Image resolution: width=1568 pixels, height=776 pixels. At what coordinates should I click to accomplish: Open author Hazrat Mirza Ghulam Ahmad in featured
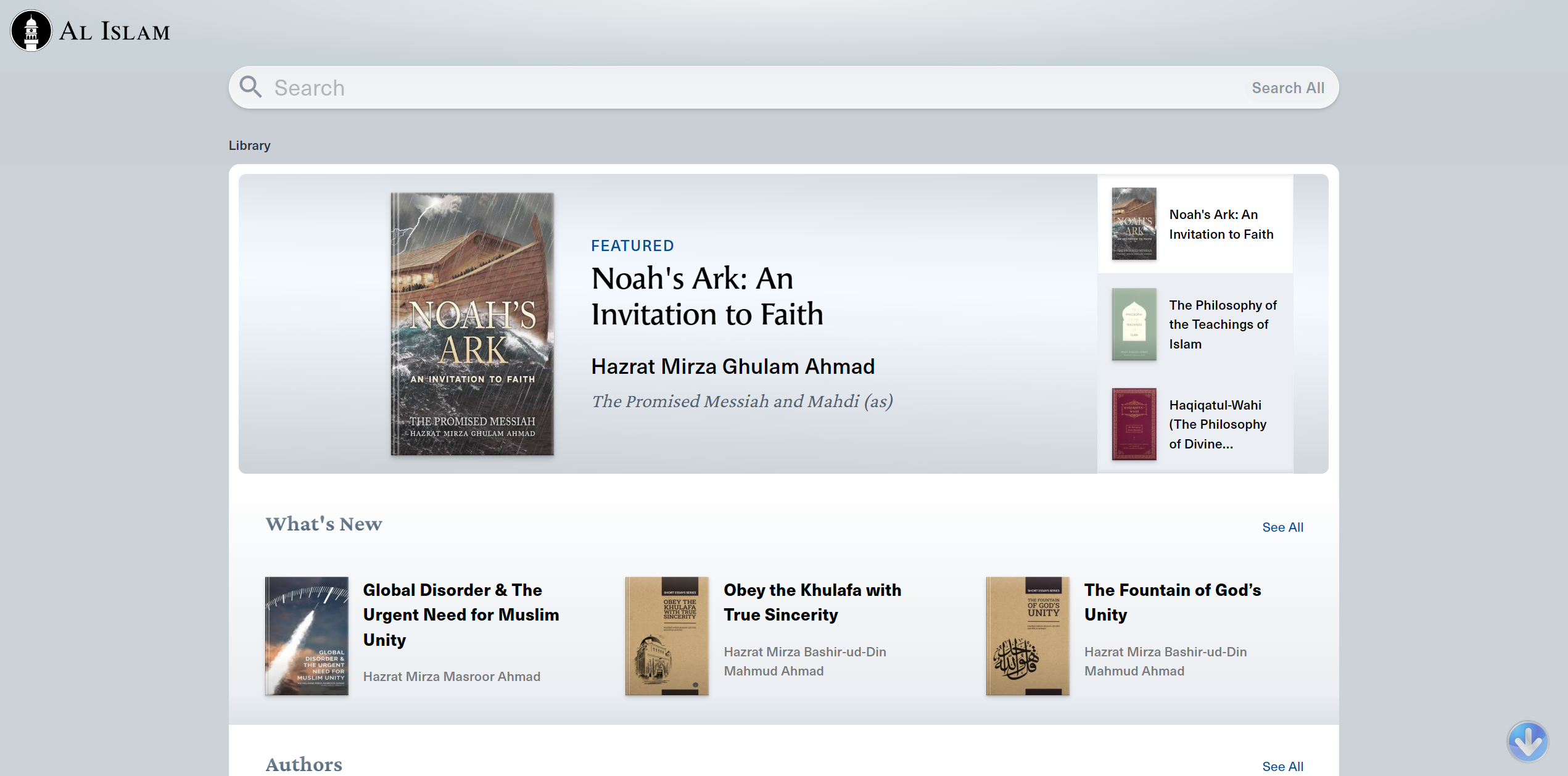(x=733, y=366)
